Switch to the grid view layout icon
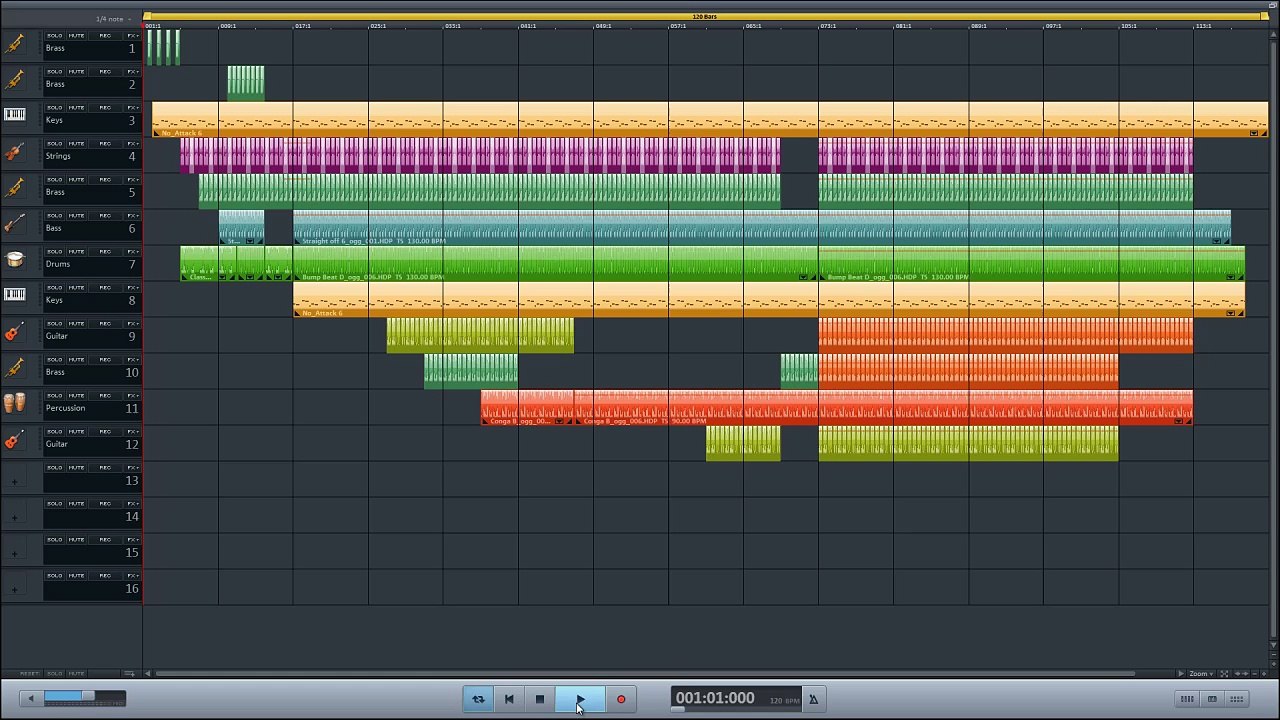This screenshot has height=720, width=1280. [1237, 699]
